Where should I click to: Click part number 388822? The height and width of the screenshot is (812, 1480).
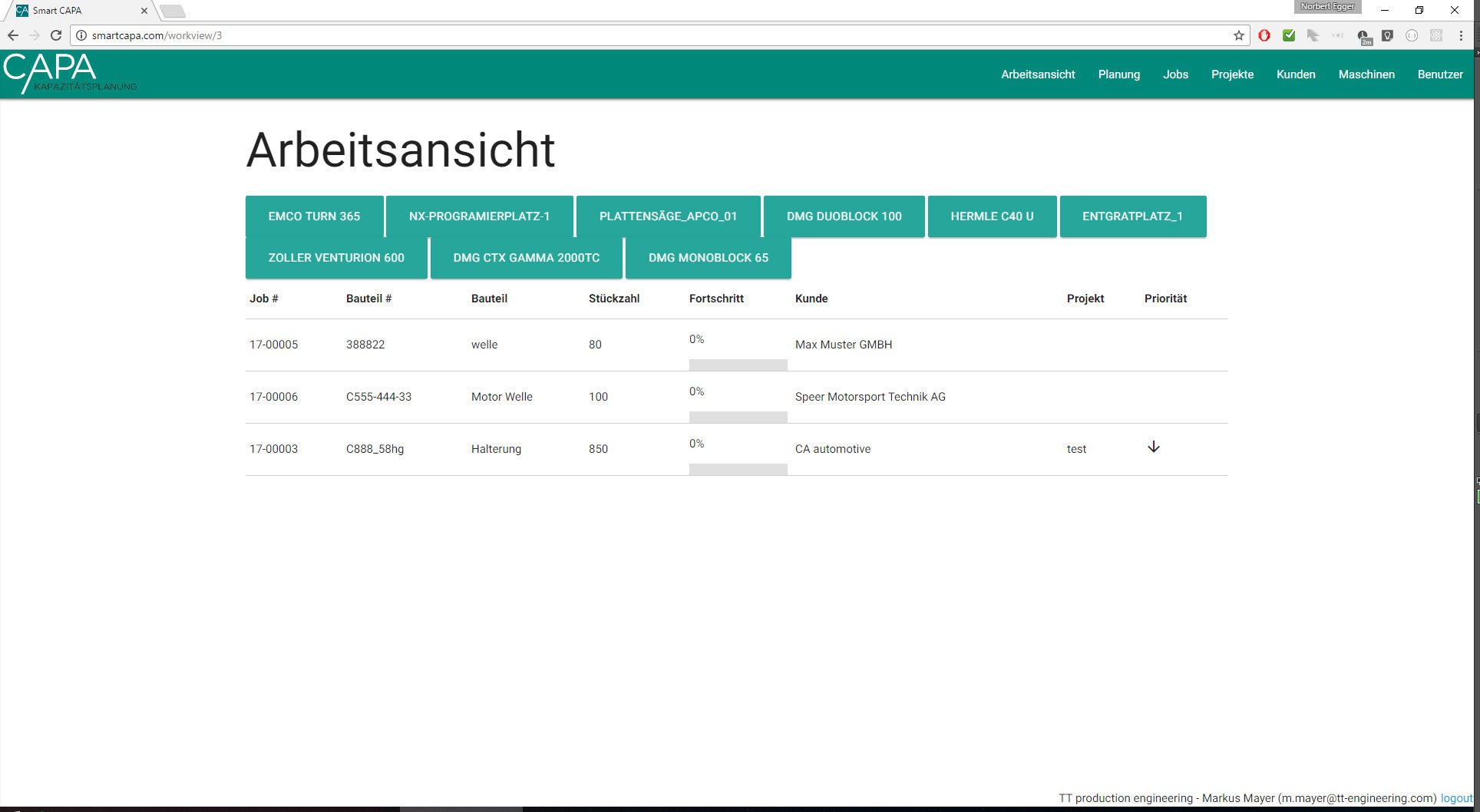point(365,345)
